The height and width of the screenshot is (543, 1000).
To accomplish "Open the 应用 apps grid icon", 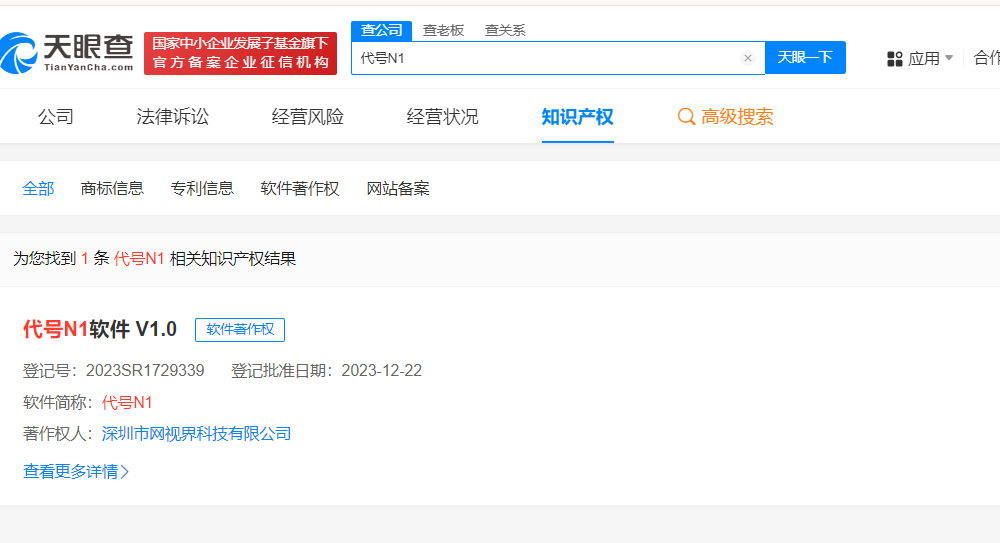I will (x=895, y=59).
